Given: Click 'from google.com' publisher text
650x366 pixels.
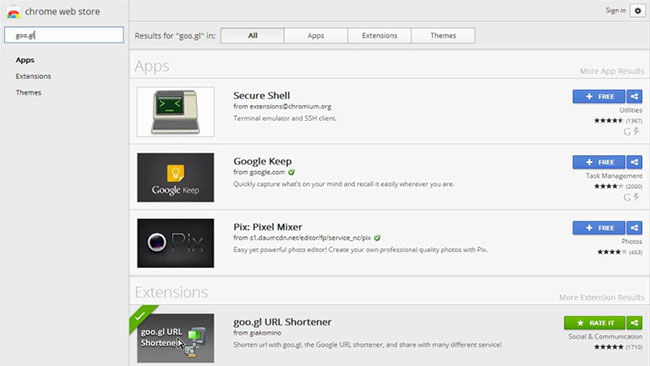Looking at the screenshot, I should tap(259, 172).
